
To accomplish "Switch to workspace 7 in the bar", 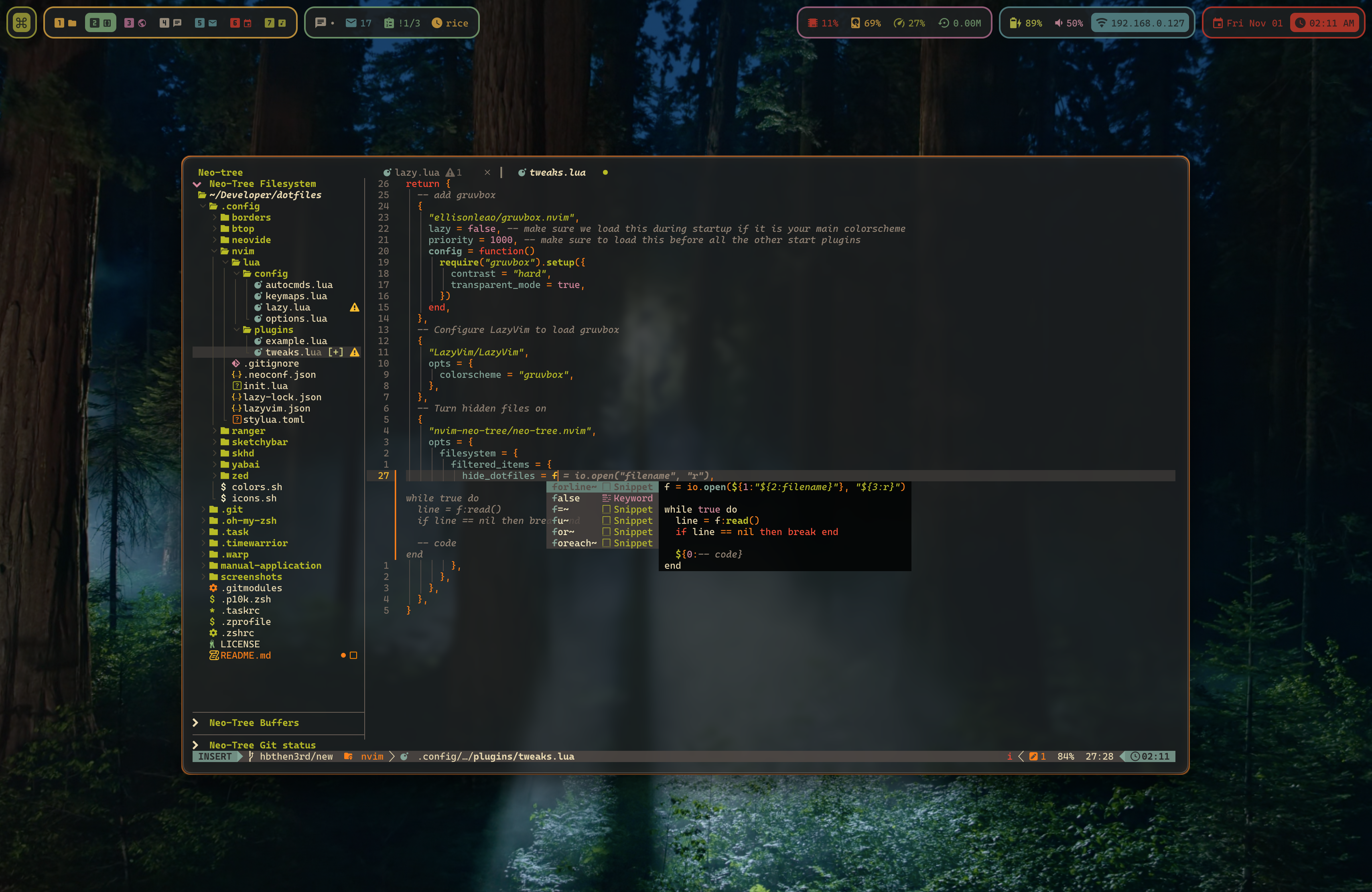I will click(x=276, y=23).
